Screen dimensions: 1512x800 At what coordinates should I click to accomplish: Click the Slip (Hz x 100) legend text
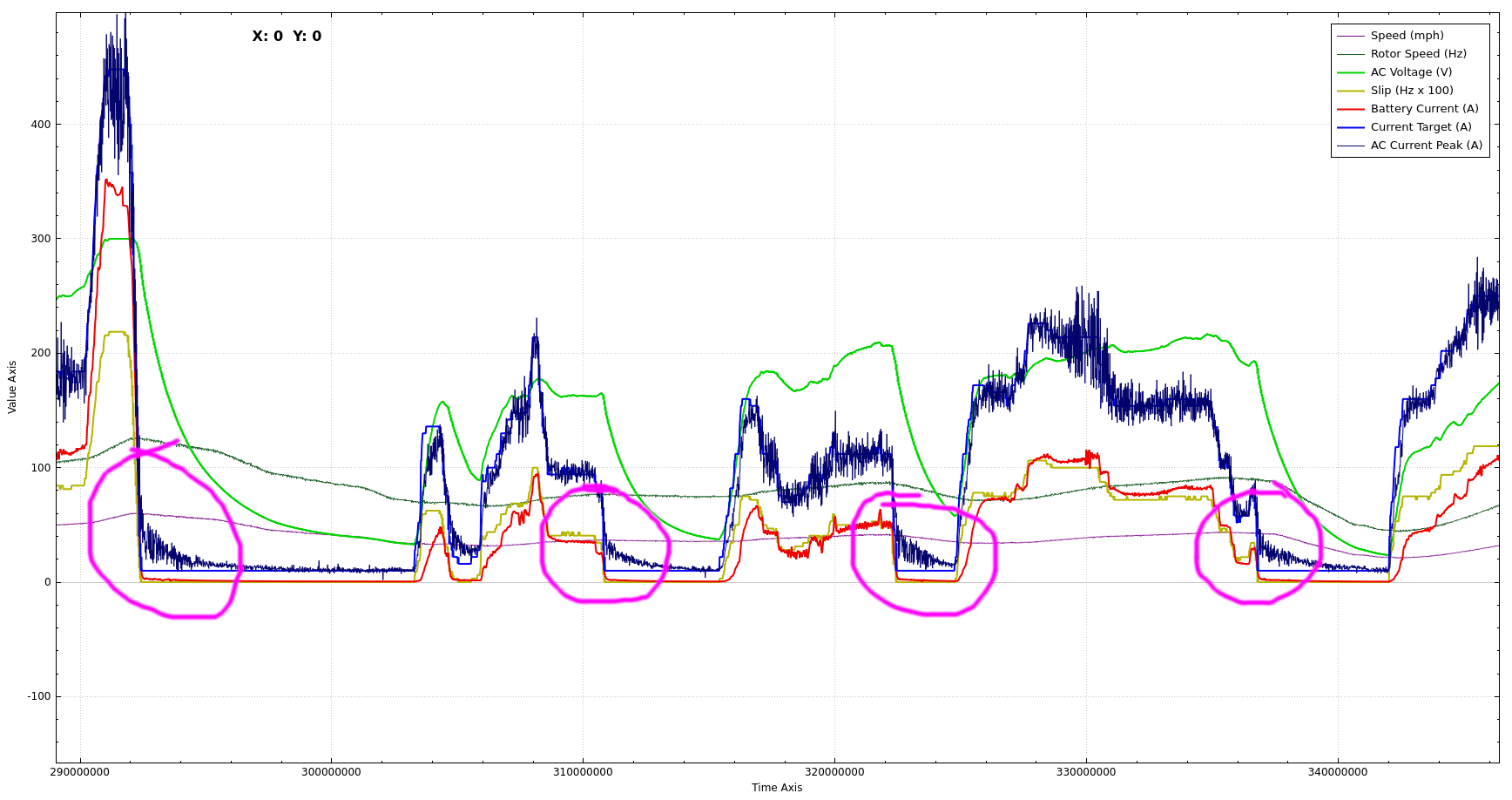tap(1411, 91)
